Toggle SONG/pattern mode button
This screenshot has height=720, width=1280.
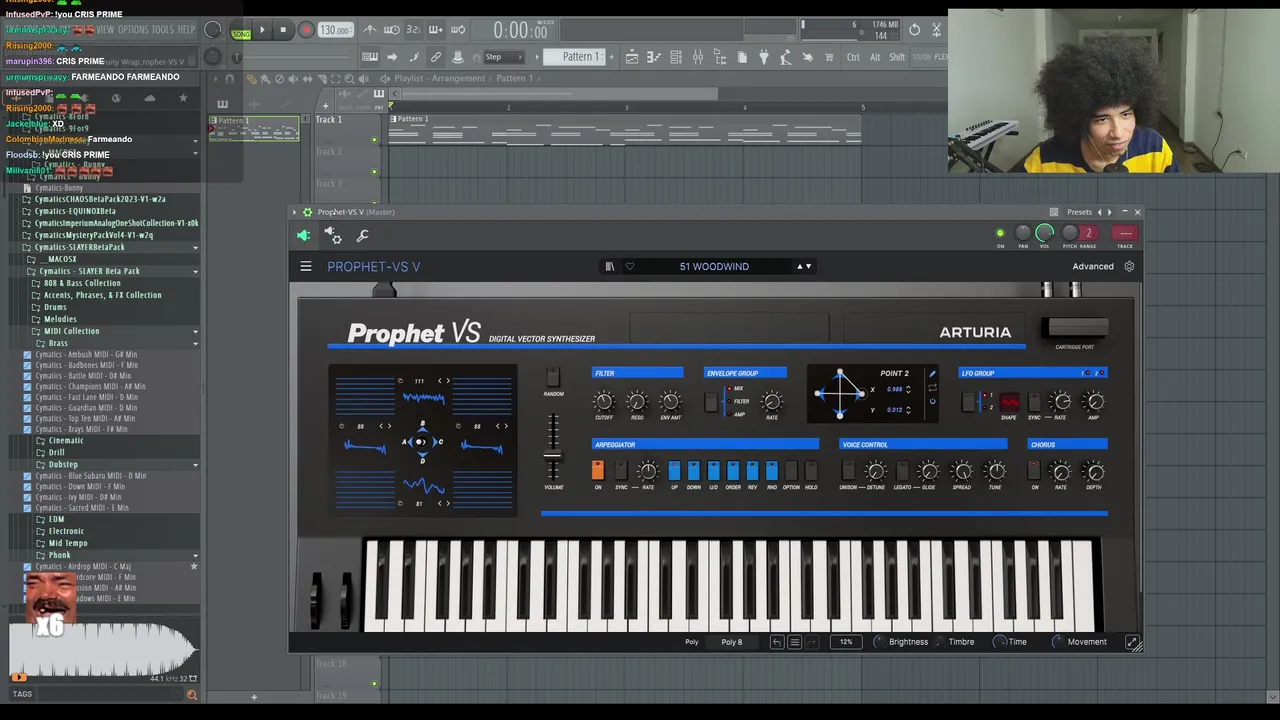point(241,33)
